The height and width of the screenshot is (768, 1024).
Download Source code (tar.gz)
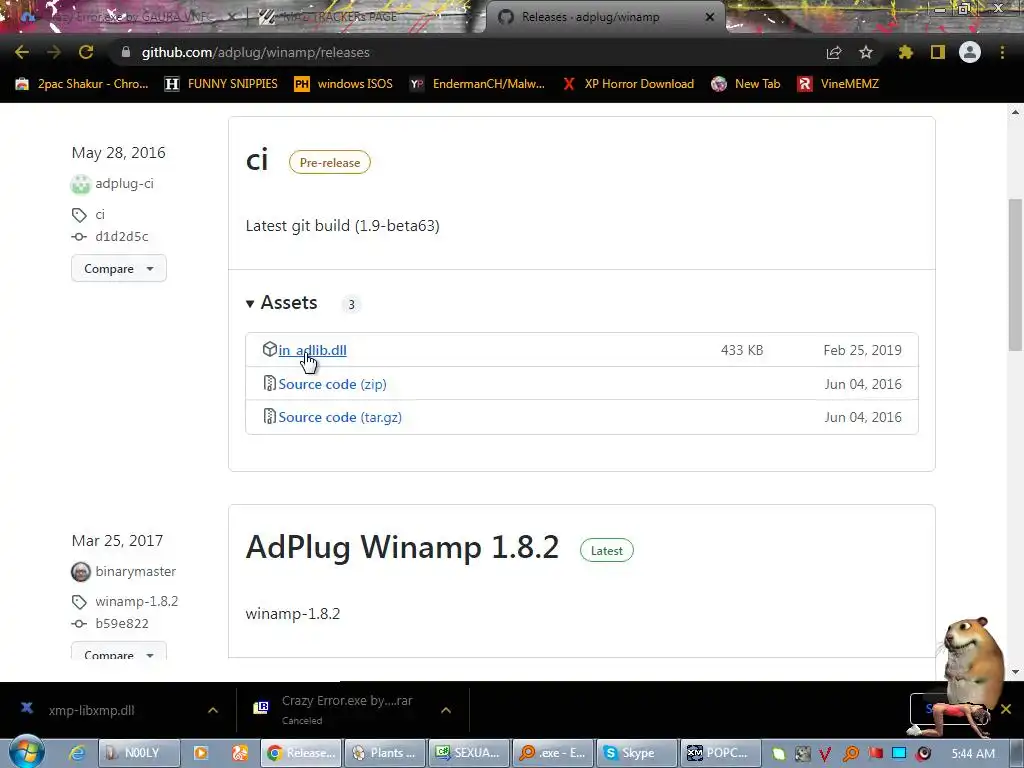click(x=340, y=417)
